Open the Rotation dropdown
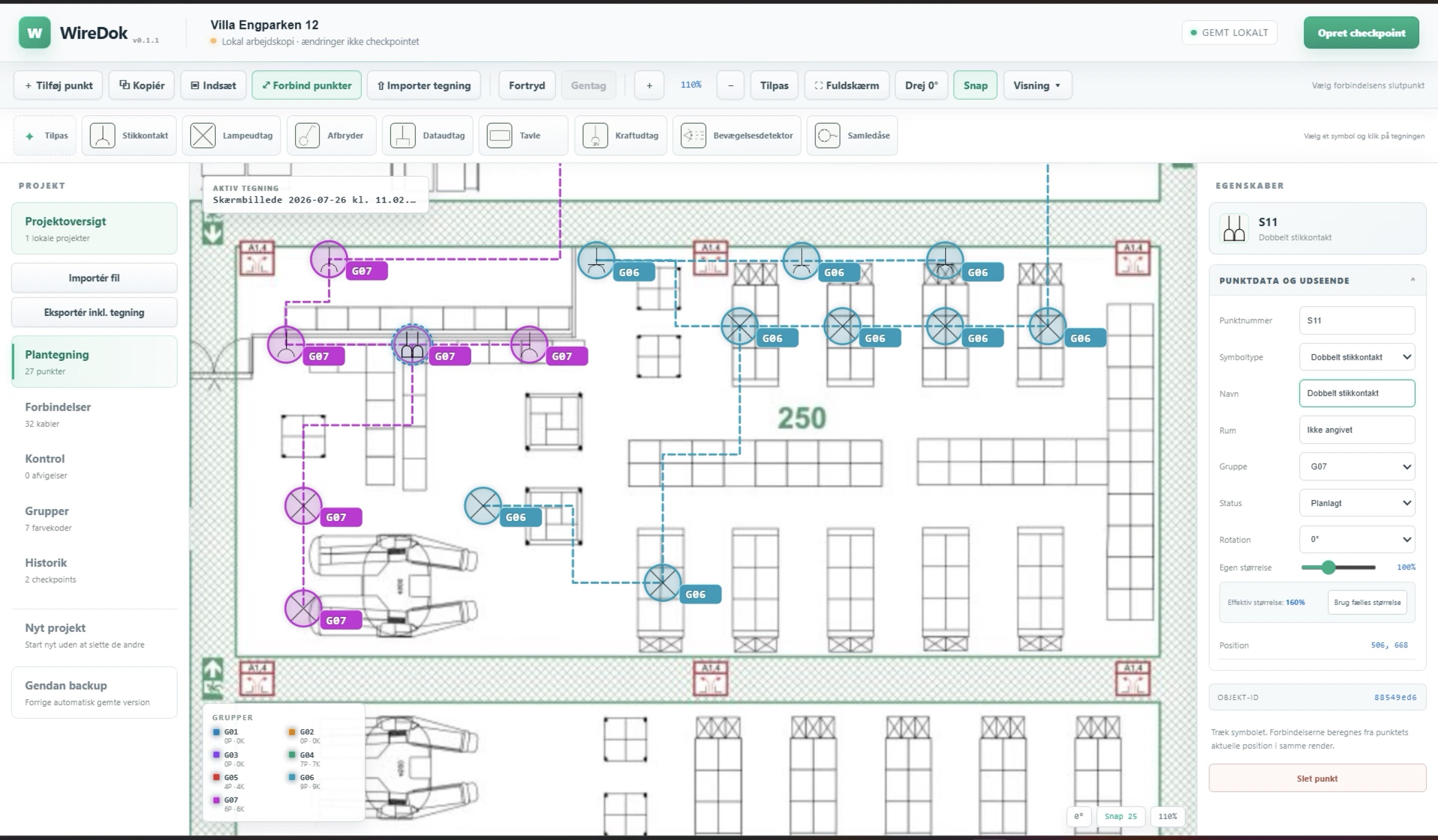The image size is (1438, 840). [1357, 540]
